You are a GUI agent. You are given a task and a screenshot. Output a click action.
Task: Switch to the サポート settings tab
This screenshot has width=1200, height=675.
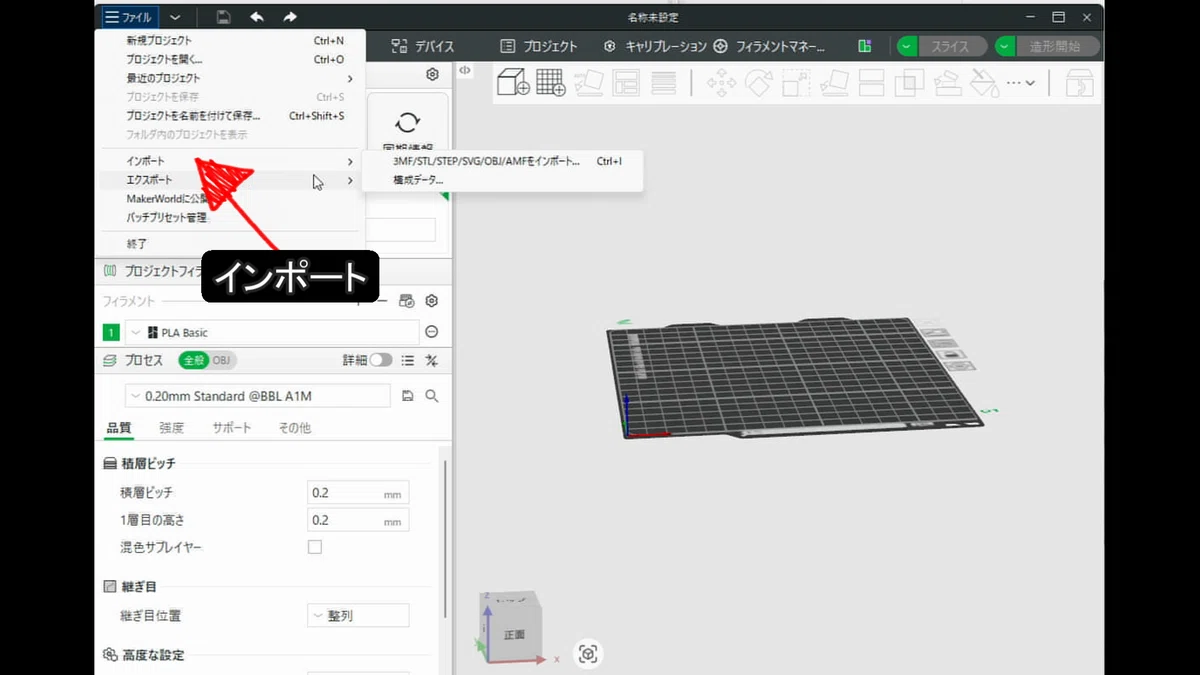click(231, 428)
